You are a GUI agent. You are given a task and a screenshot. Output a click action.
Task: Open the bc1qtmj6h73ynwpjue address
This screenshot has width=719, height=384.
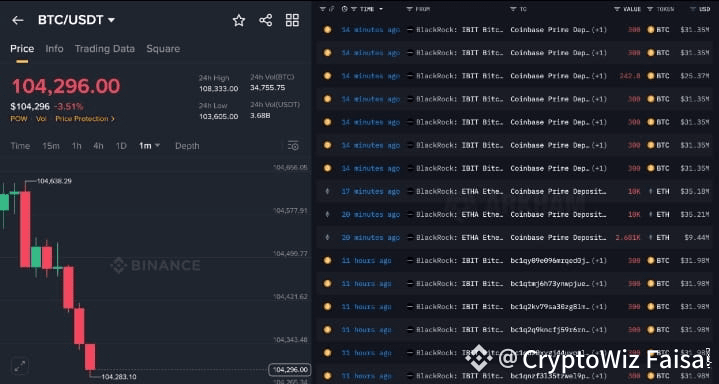[x=550, y=284]
